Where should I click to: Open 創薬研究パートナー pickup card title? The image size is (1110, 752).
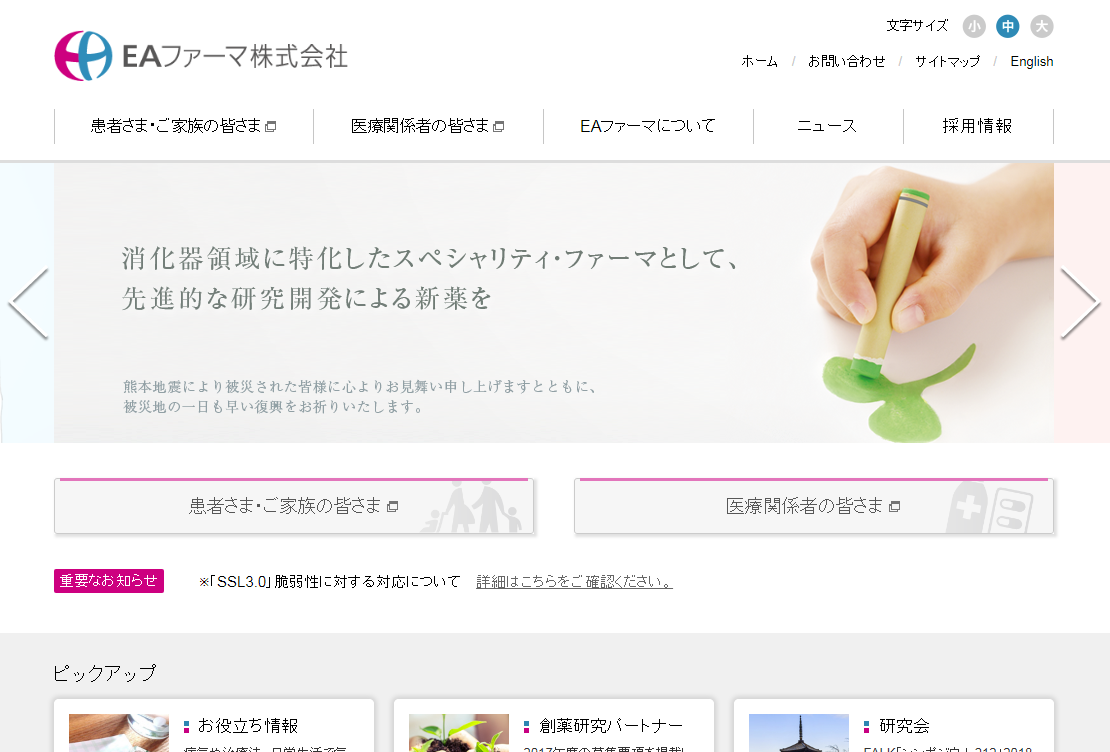pyautogui.click(x=611, y=726)
